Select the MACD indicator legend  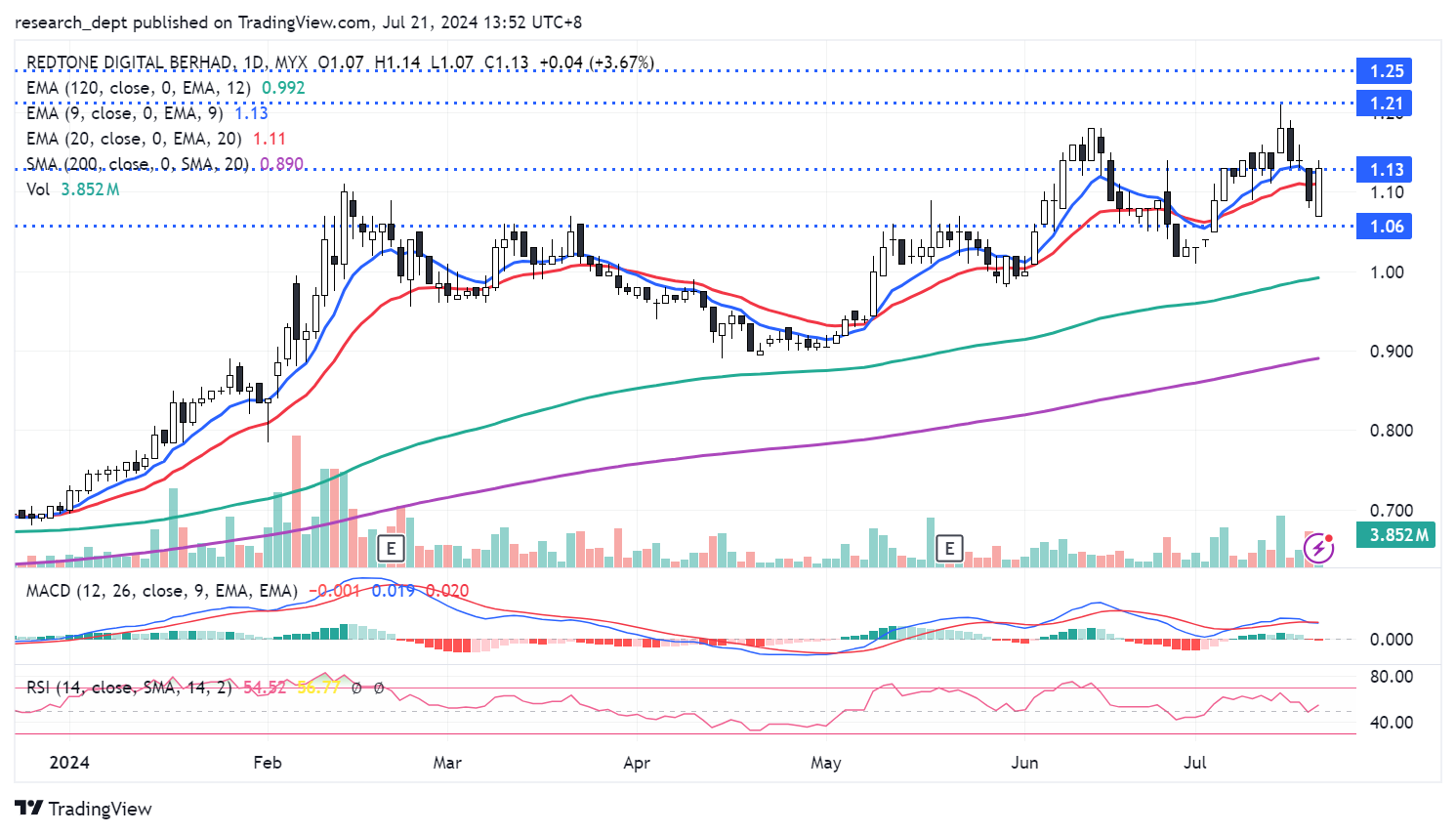click(161, 591)
